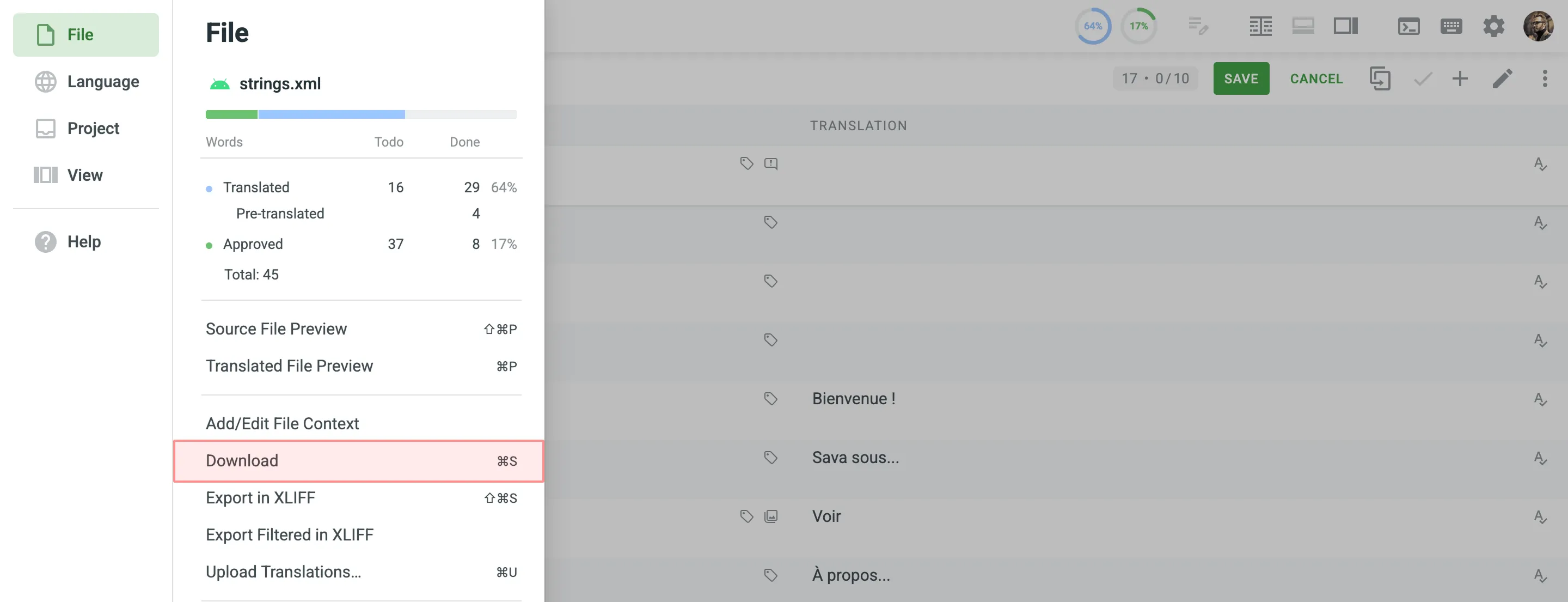Open Export in XLIFF option

point(261,497)
